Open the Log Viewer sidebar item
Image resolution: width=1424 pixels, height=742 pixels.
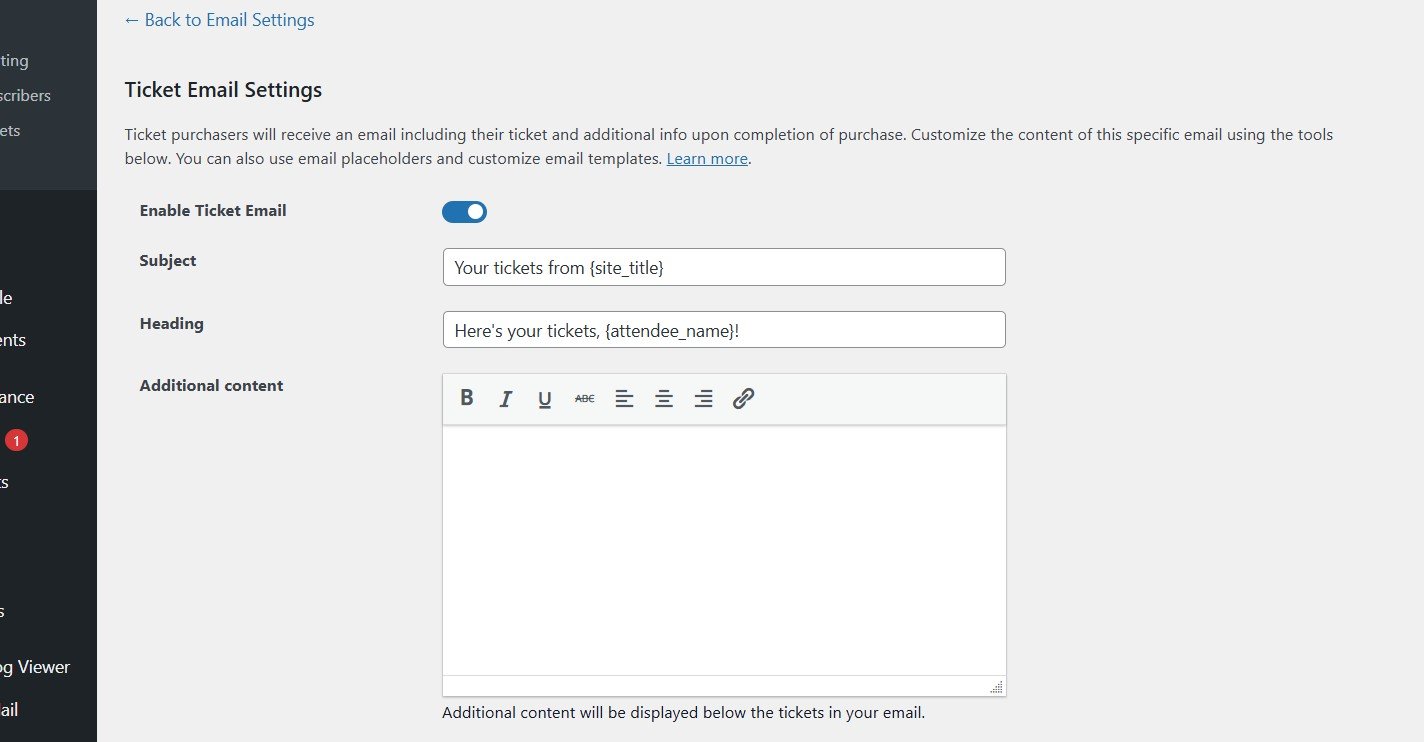coord(35,667)
